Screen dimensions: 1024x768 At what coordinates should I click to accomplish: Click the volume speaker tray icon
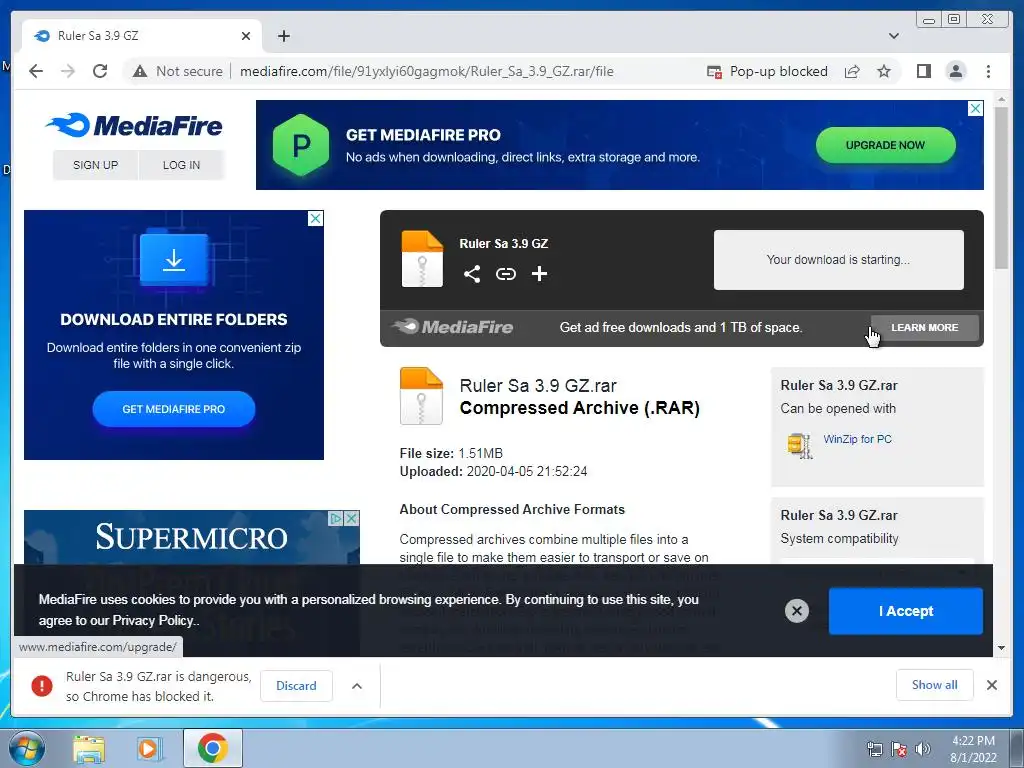point(922,749)
